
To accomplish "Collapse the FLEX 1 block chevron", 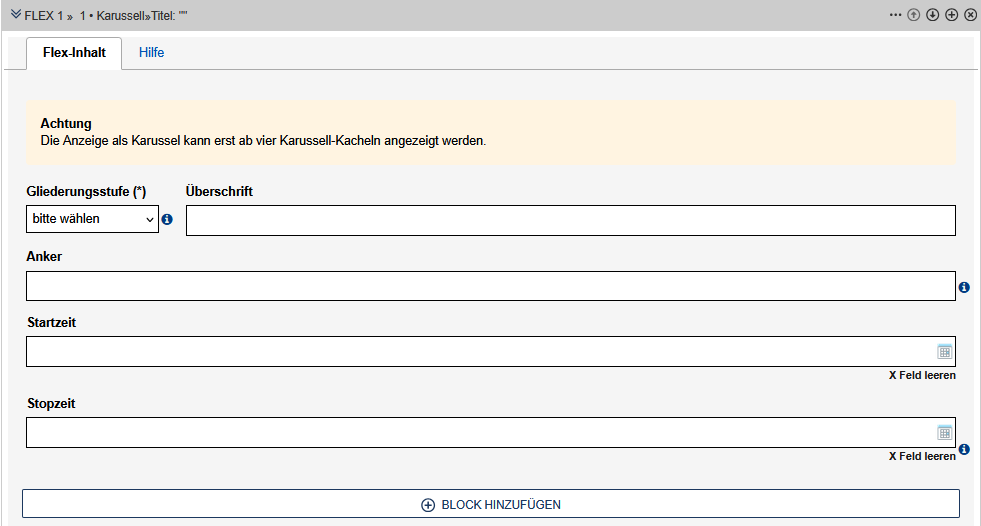I will point(16,15).
